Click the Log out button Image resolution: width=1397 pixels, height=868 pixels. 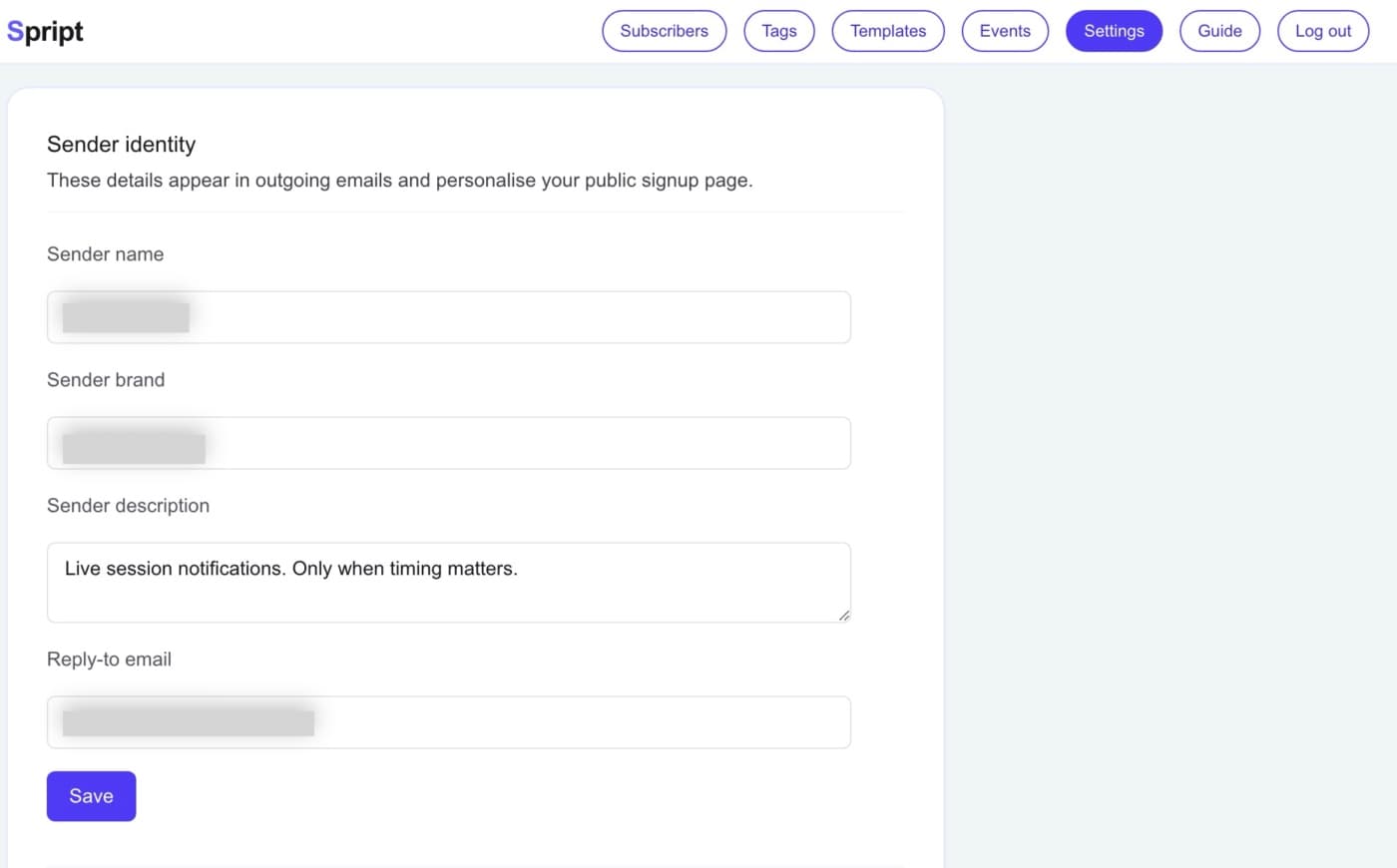(x=1322, y=31)
